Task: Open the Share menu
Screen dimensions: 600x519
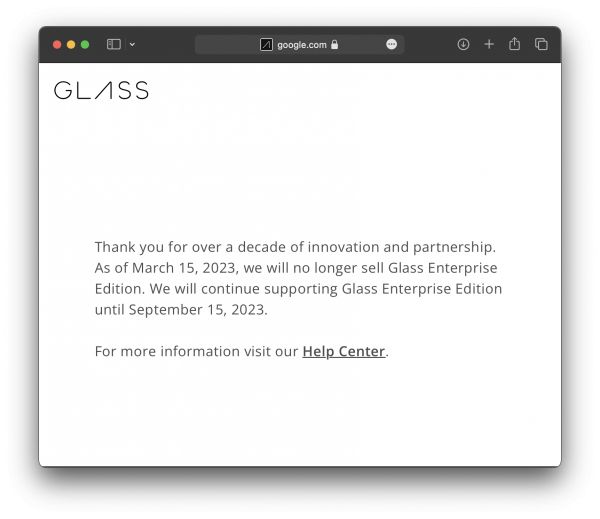Action: pos(514,44)
